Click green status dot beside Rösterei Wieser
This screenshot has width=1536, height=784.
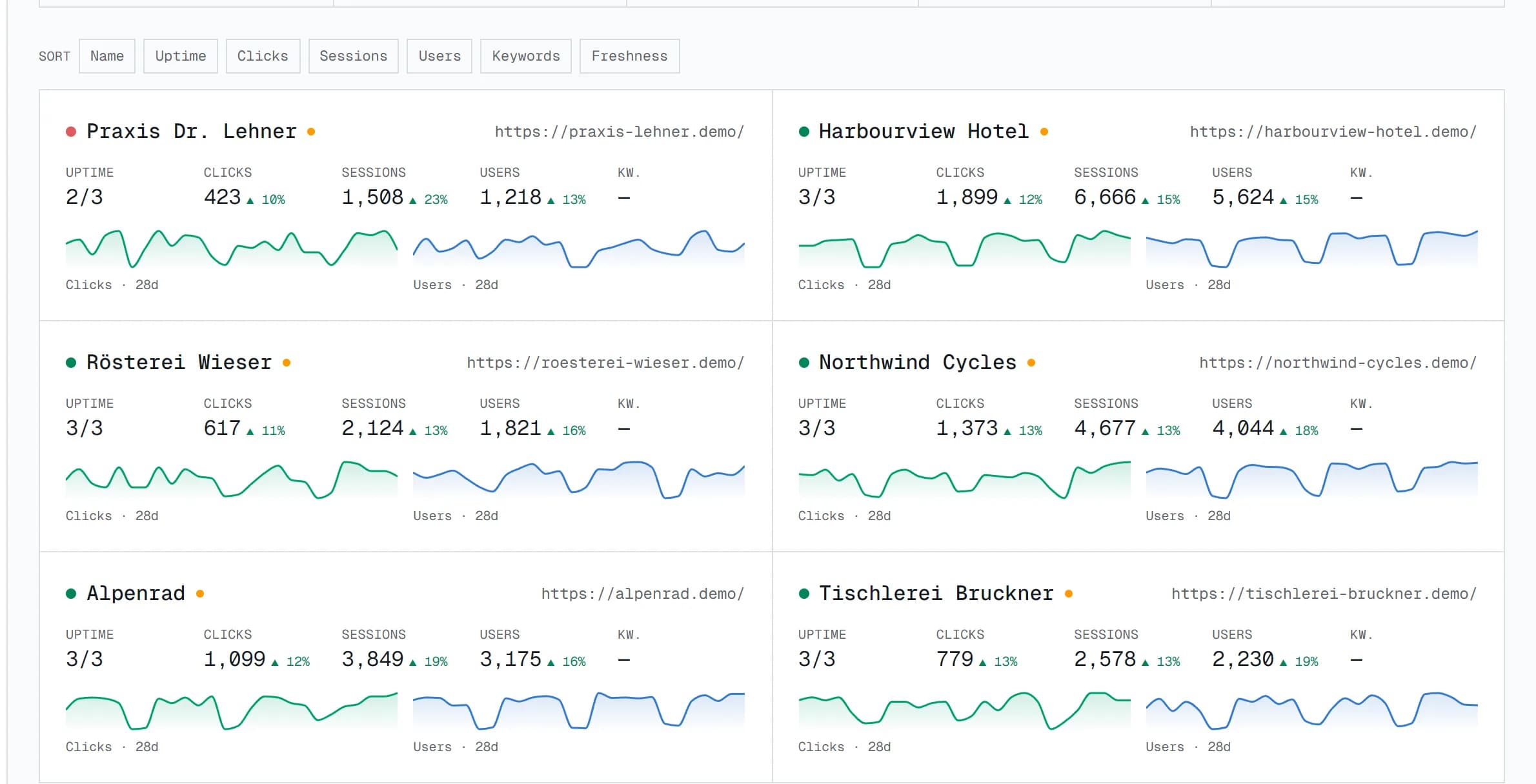pos(71,363)
